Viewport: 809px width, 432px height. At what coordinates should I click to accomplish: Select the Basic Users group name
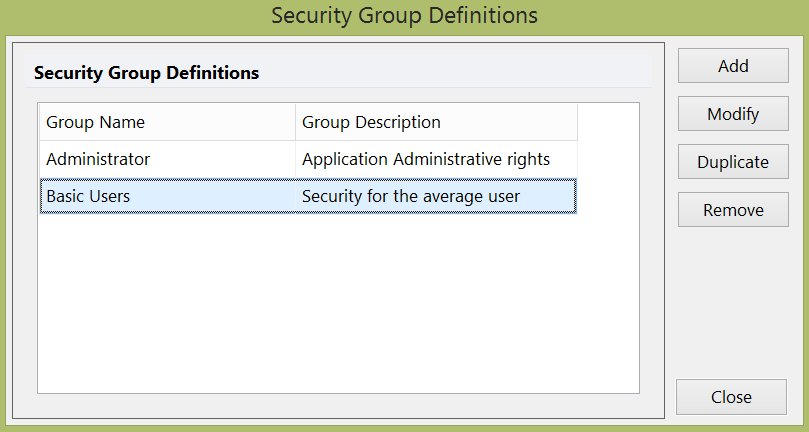[x=88, y=196]
